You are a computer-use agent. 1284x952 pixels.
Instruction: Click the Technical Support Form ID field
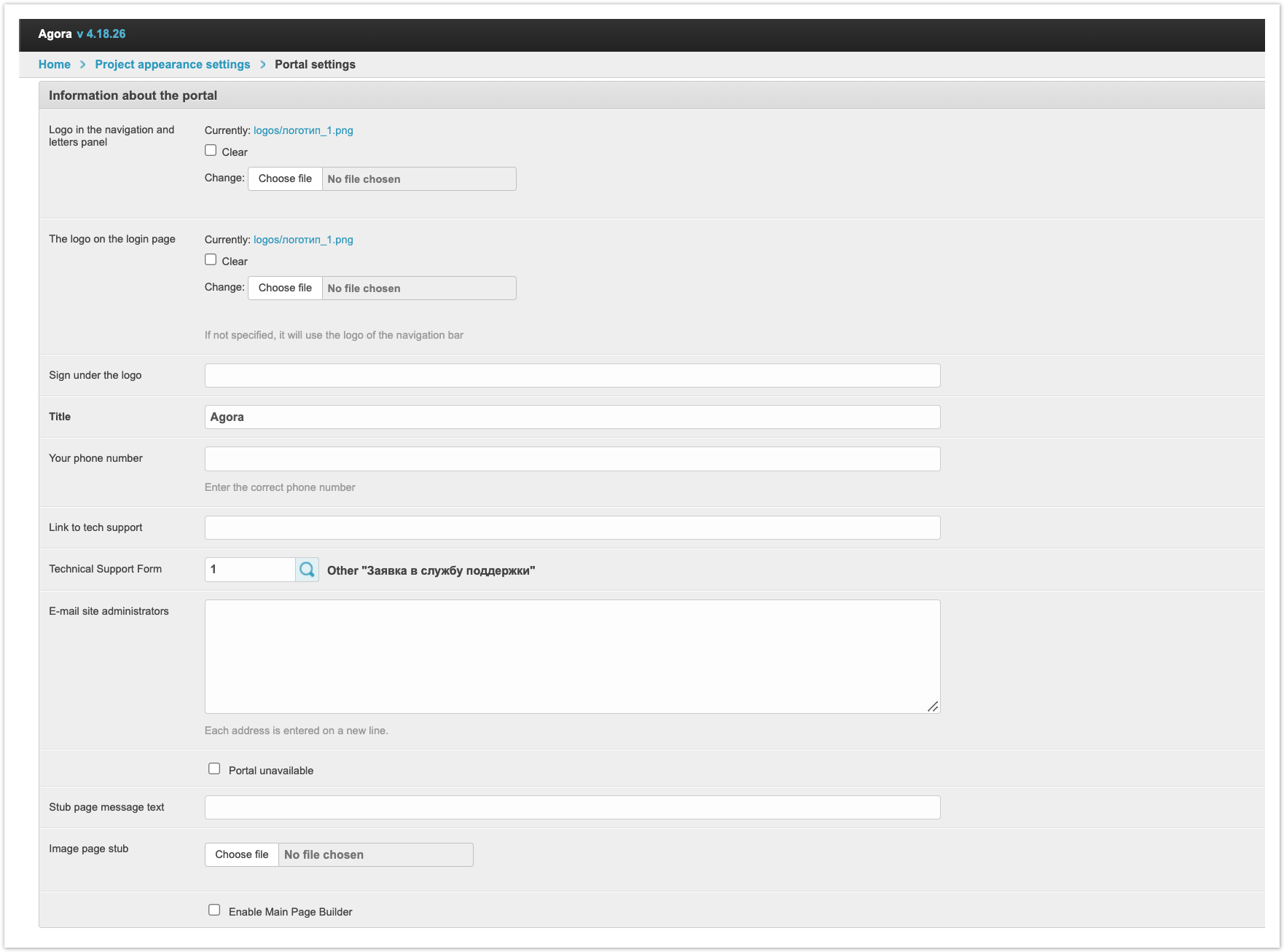point(250,570)
